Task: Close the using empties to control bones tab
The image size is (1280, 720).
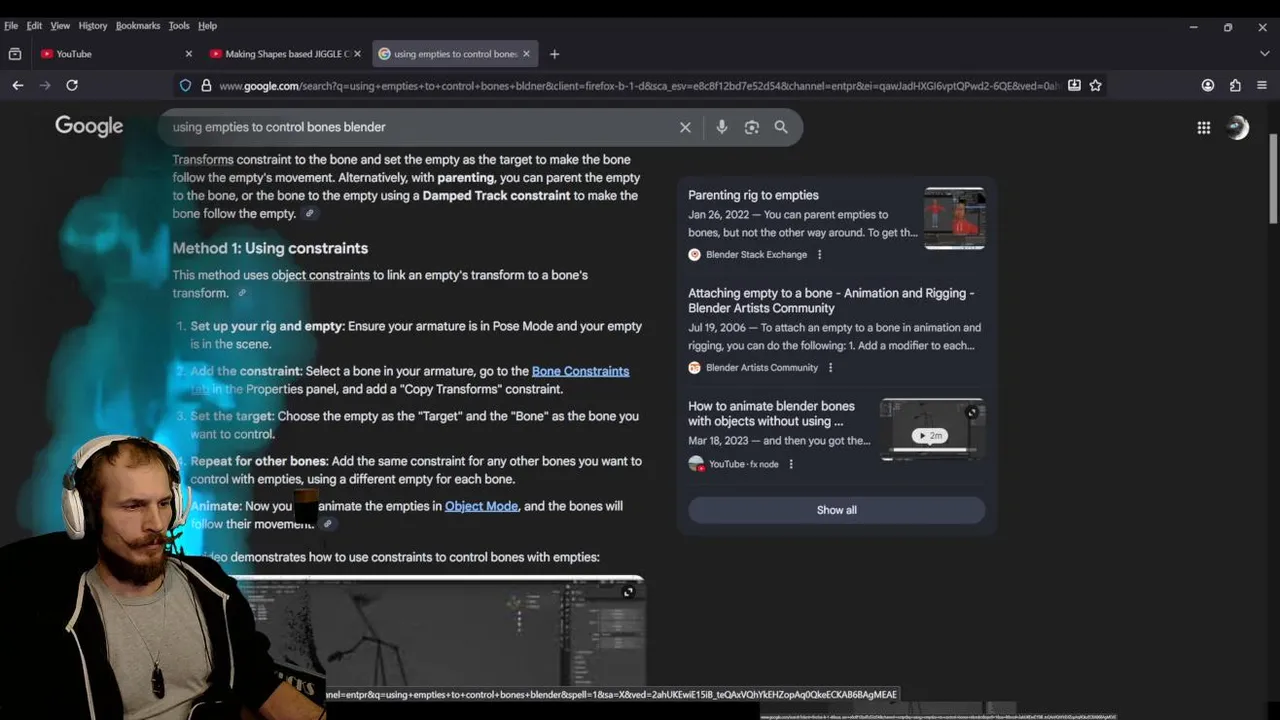Action: point(526,54)
